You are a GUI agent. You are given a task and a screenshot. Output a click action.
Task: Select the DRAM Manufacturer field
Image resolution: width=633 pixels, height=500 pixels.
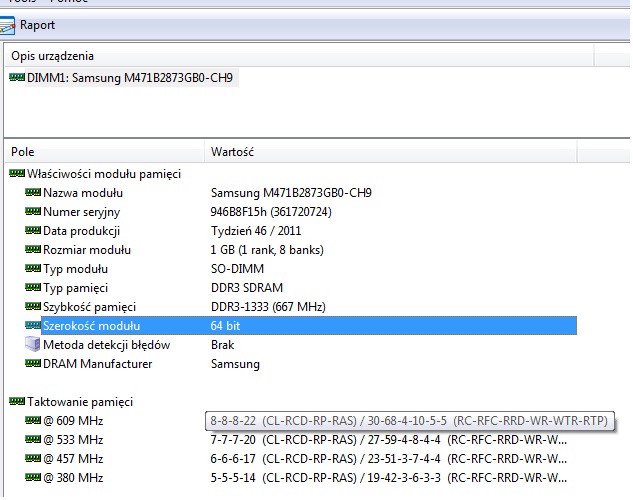pos(98,364)
